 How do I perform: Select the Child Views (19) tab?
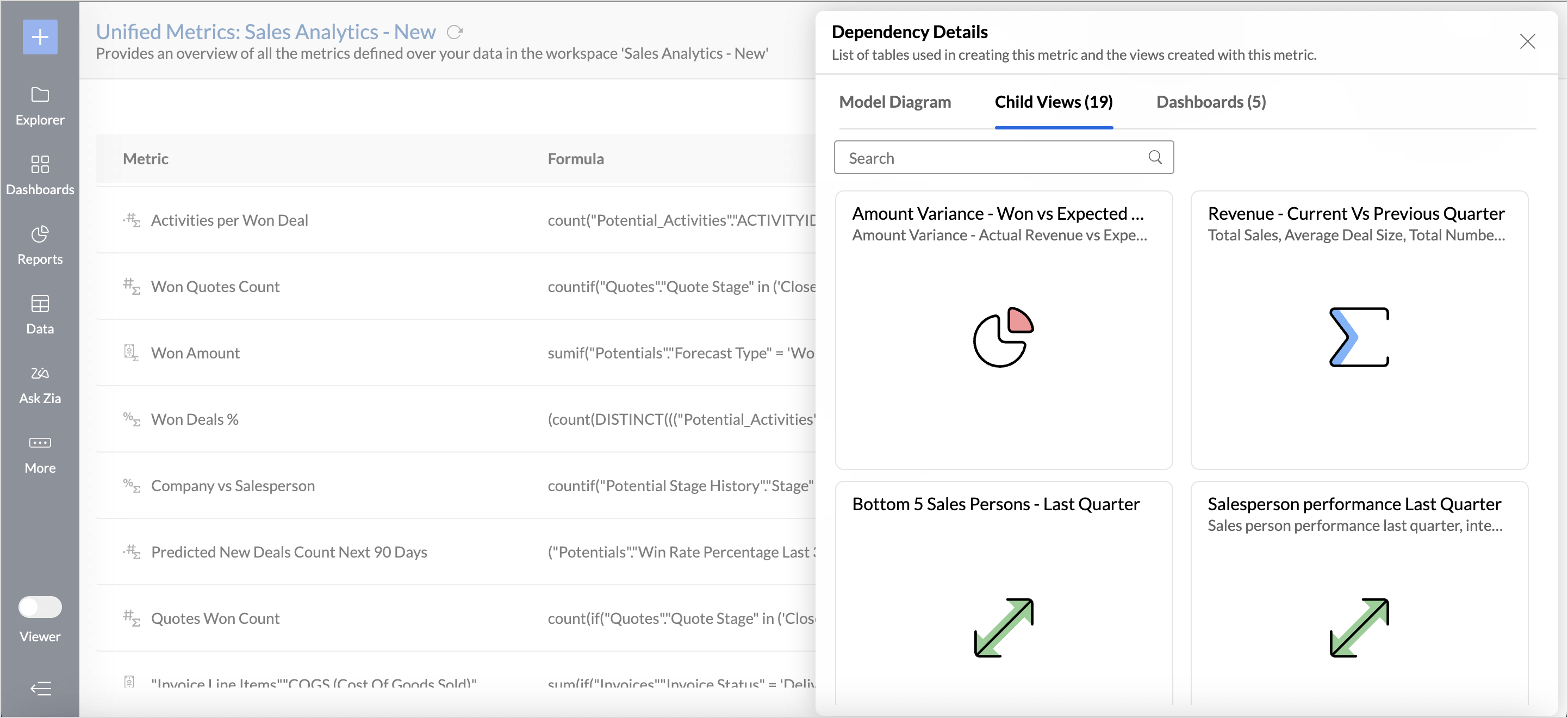click(x=1054, y=102)
